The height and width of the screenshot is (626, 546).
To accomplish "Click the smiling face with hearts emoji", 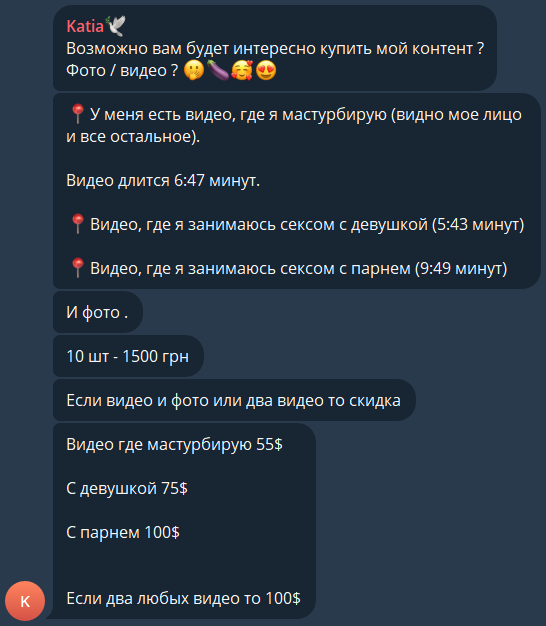I will click(x=242, y=71).
